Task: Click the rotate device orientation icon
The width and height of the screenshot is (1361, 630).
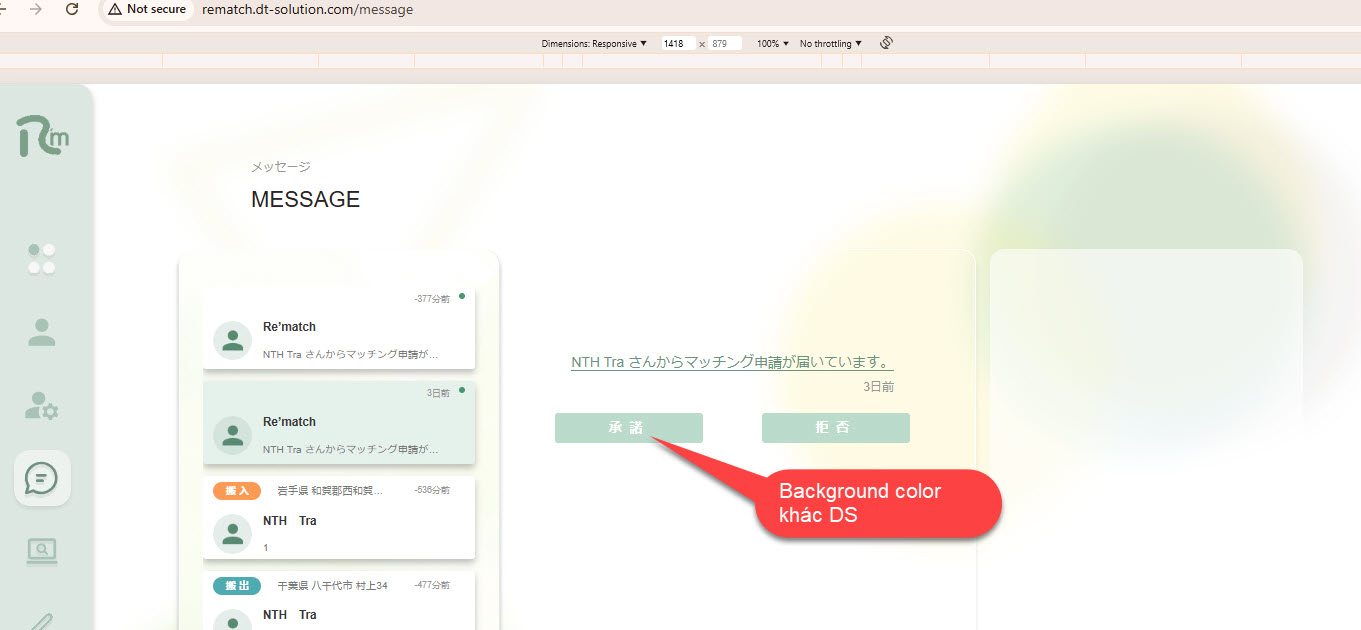Action: pyautogui.click(x=886, y=43)
